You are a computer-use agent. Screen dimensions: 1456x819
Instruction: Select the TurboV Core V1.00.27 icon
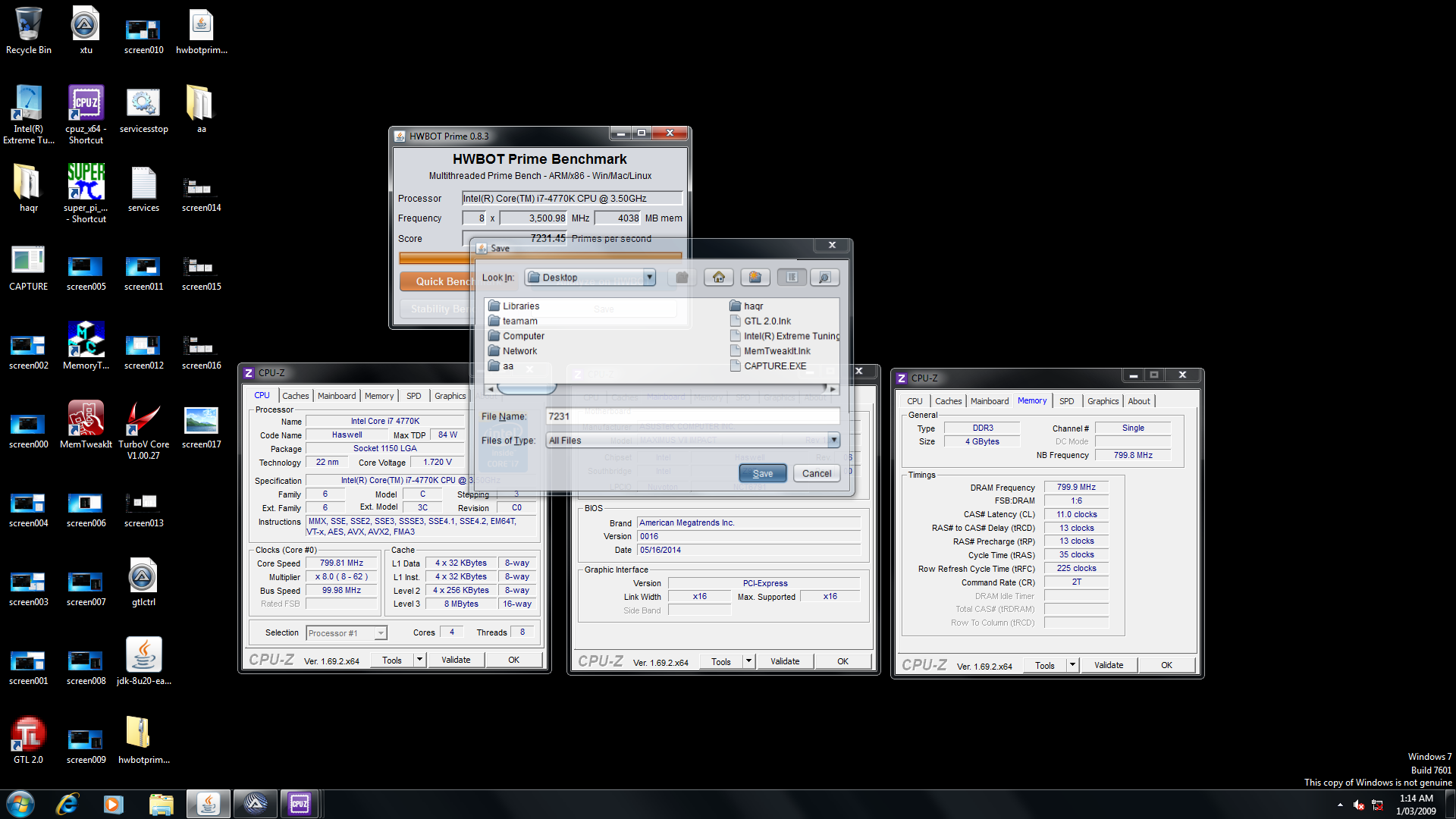coord(143,430)
